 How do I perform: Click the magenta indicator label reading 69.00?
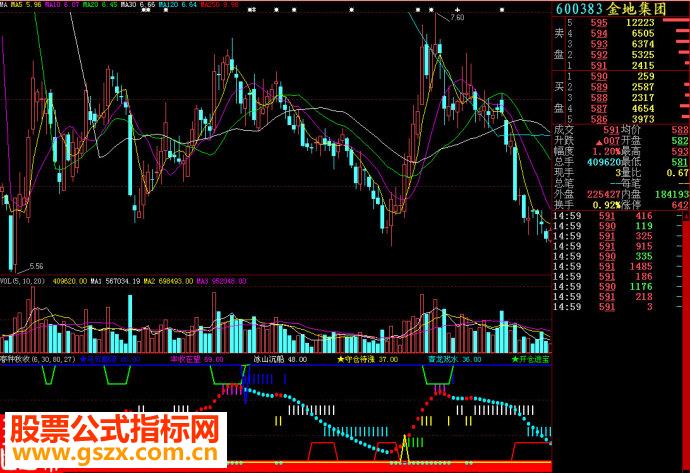[197, 359]
